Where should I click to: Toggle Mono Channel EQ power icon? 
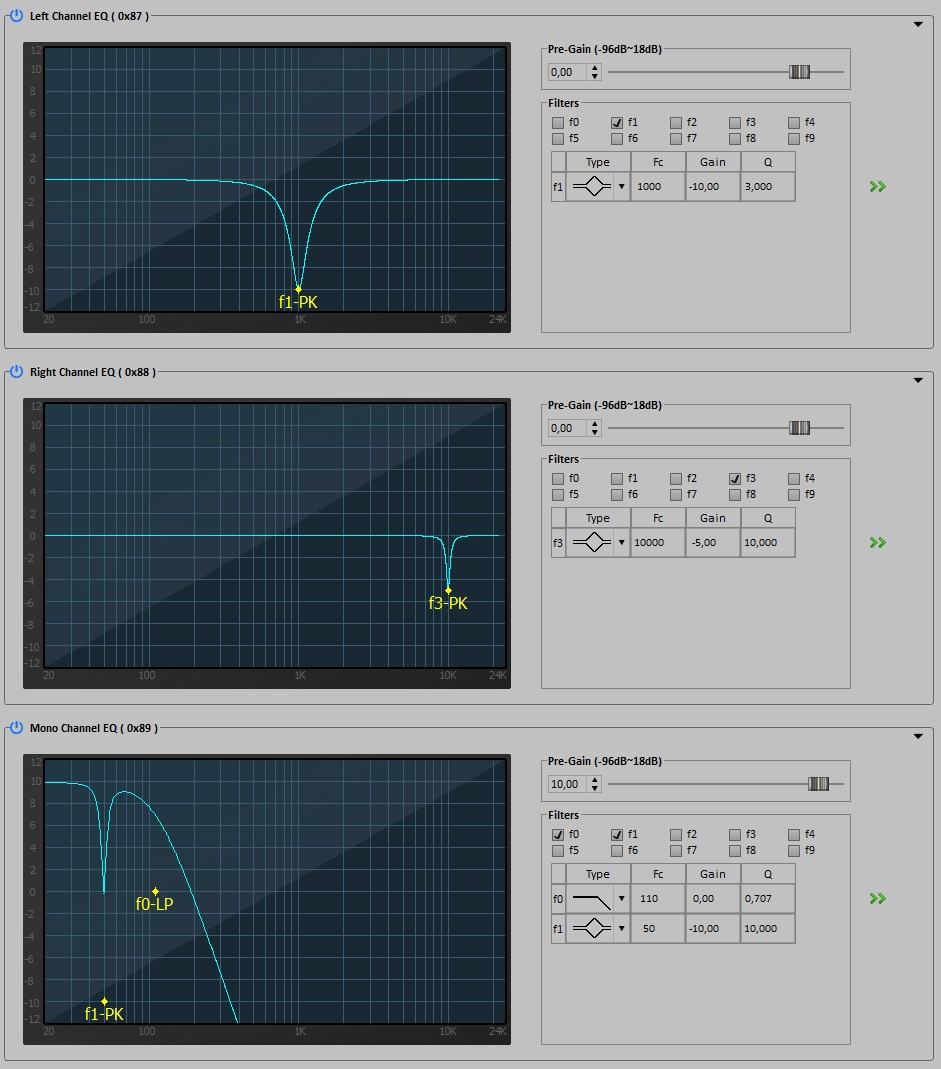[16, 727]
